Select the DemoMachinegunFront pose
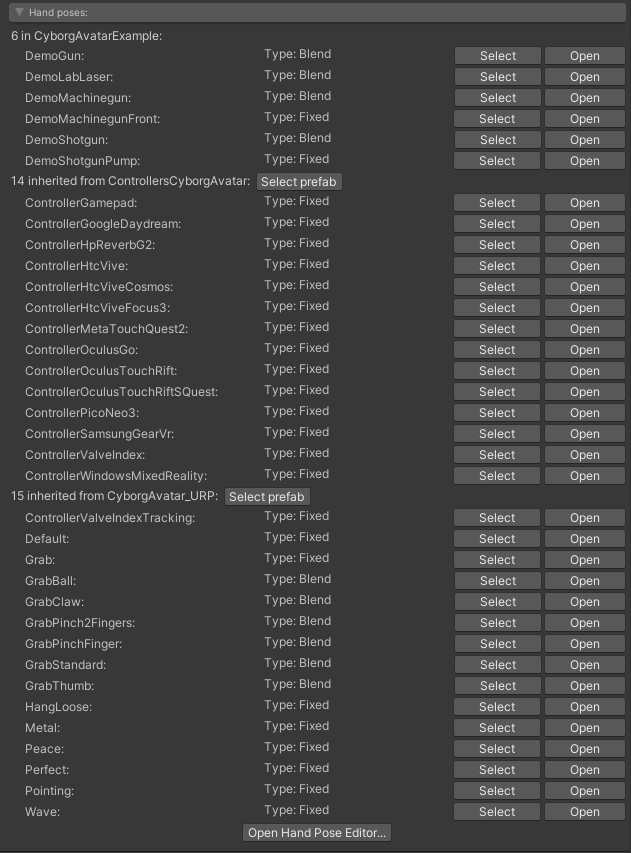The image size is (631, 853). [x=497, y=119]
